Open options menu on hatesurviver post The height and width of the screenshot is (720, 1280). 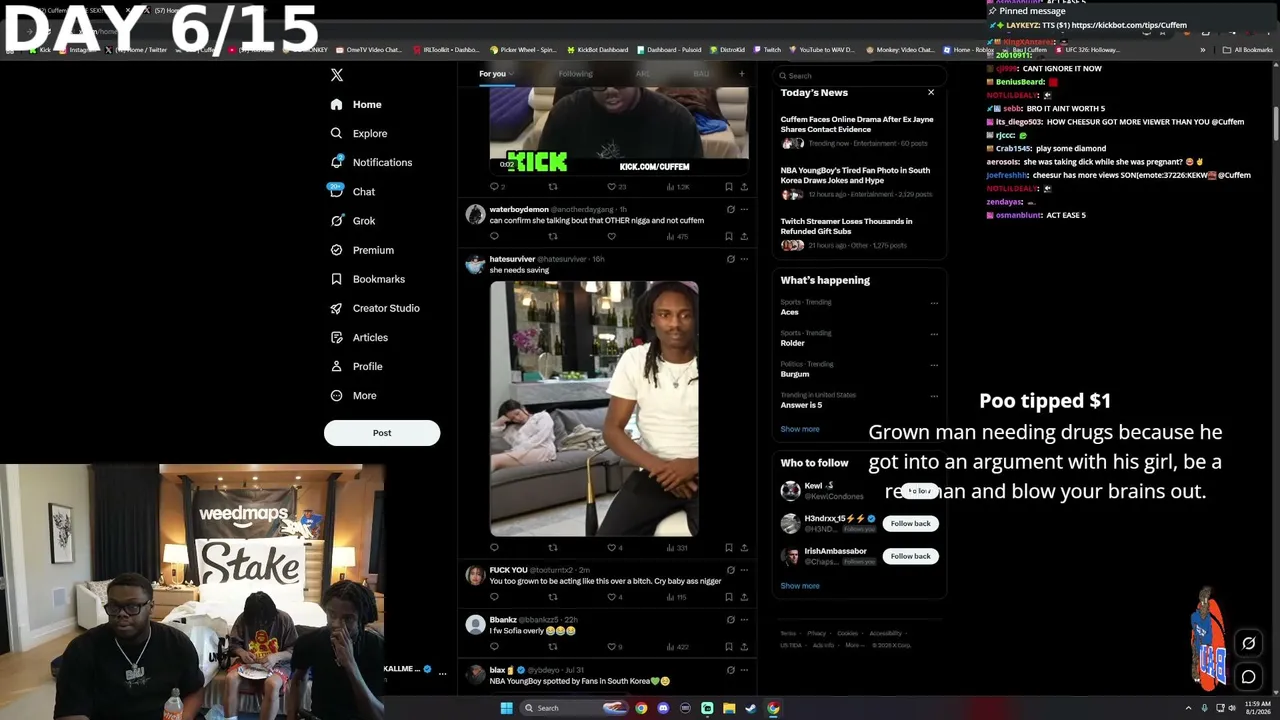point(744,259)
